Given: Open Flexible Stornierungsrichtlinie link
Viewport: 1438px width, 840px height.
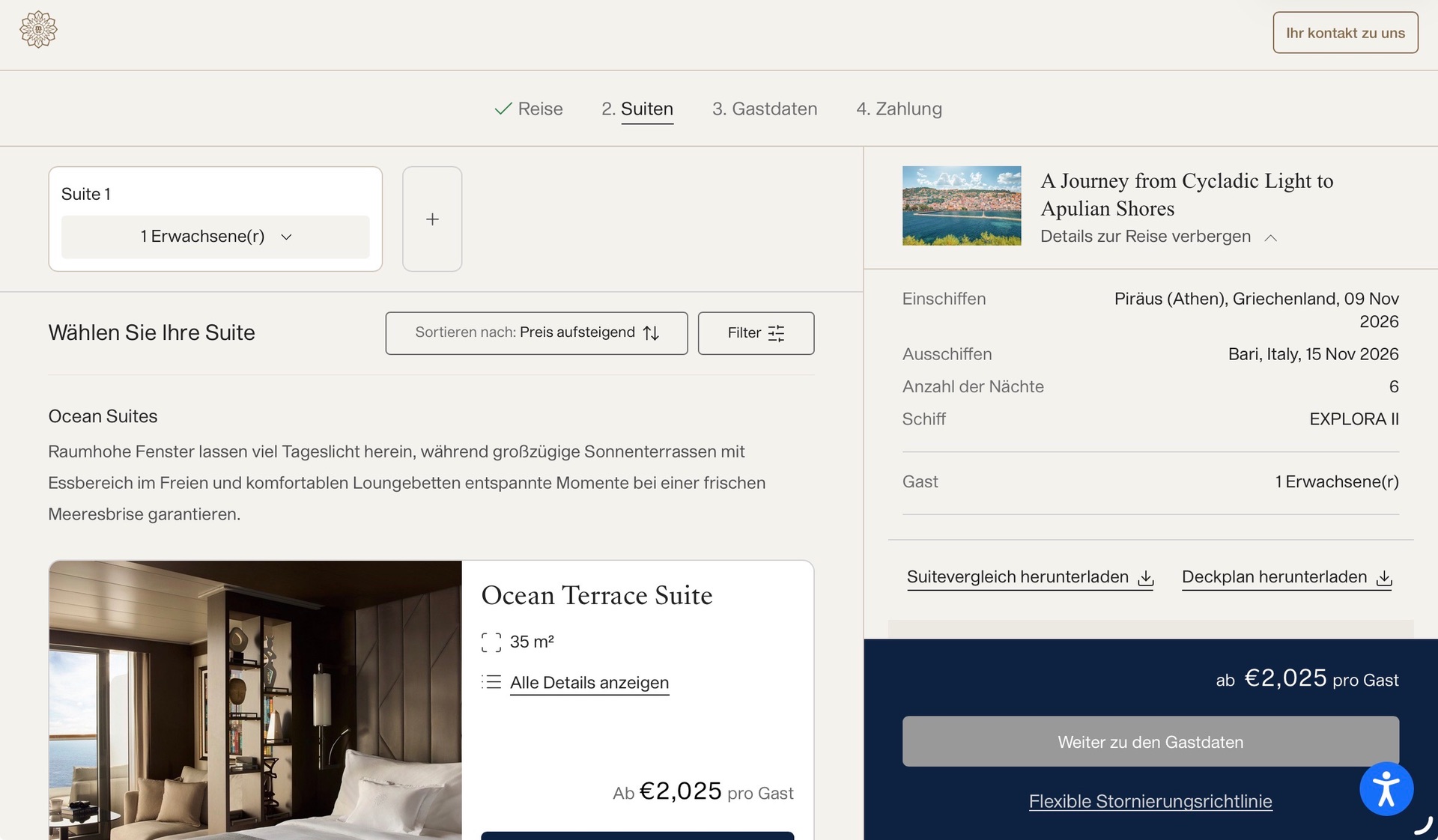Looking at the screenshot, I should click(1150, 801).
